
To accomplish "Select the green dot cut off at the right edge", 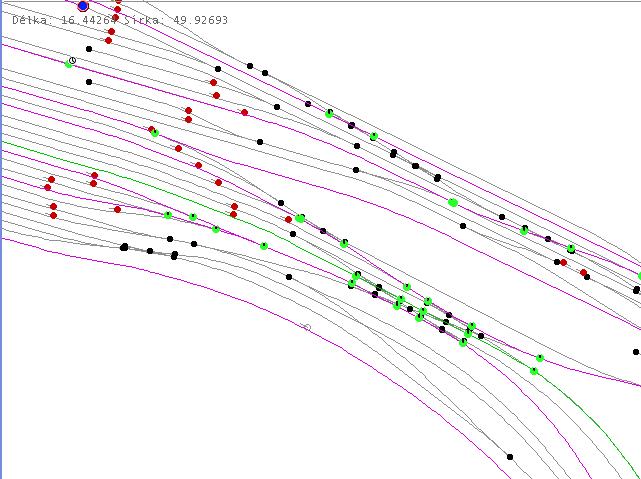I will click(639, 276).
